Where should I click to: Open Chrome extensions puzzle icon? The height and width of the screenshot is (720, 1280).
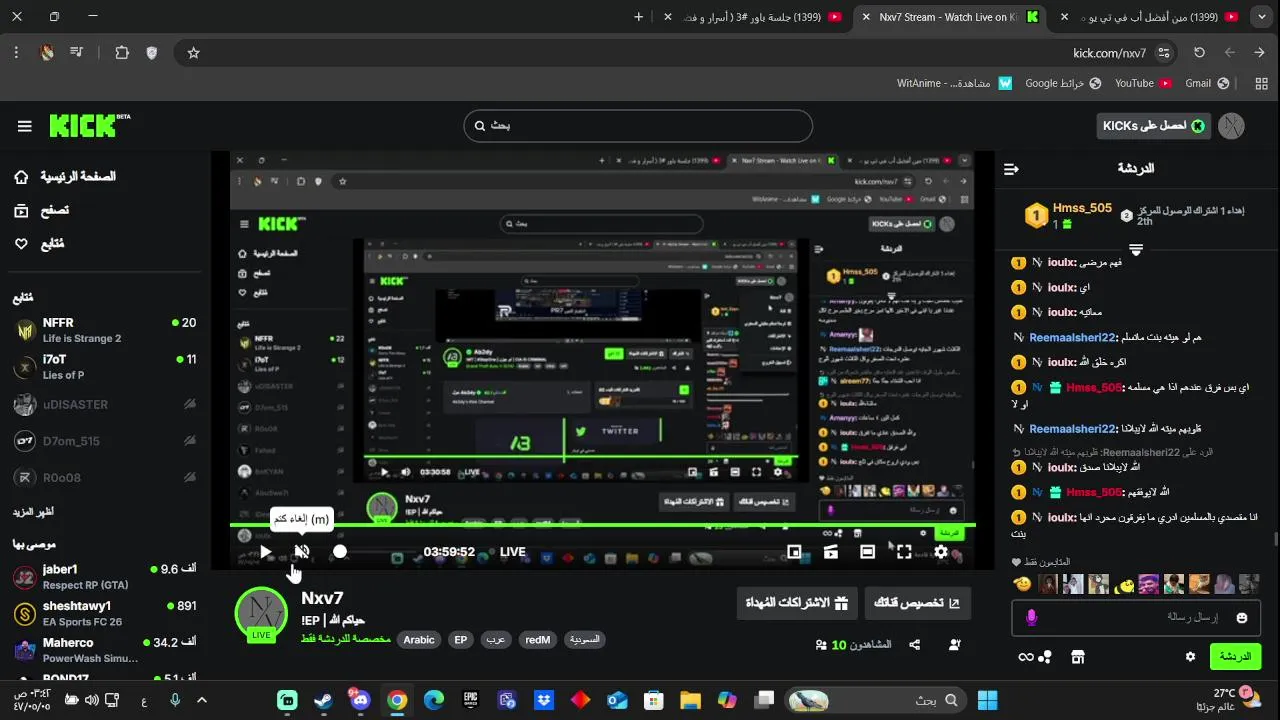click(122, 53)
